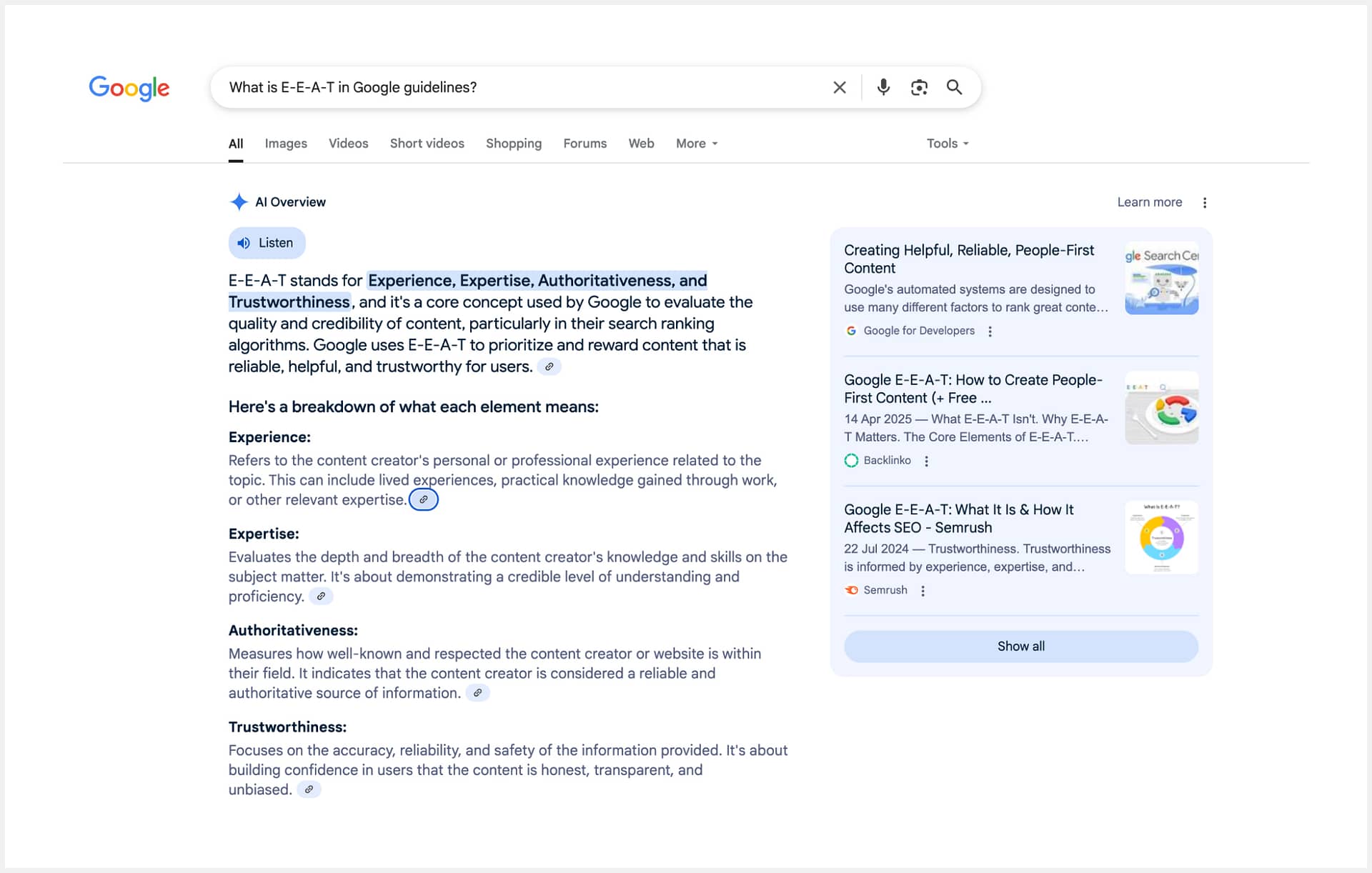Viewport: 1372px width, 873px height.
Task: Open source link icon after 'trustworthy for users.'
Action: (x=549, y=366)
